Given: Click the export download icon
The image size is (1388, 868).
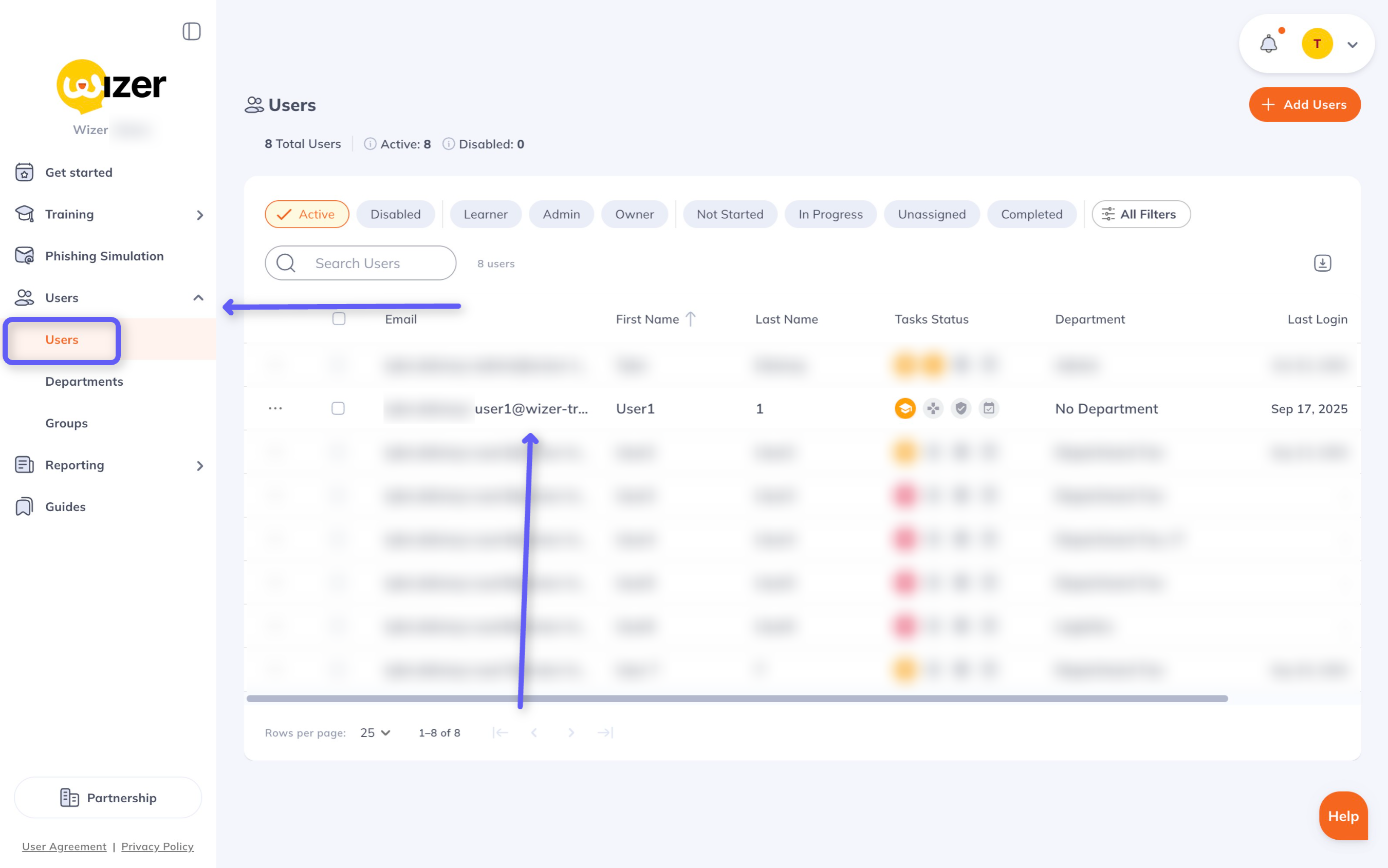Looking at the screenshot, I should 1322,263.
